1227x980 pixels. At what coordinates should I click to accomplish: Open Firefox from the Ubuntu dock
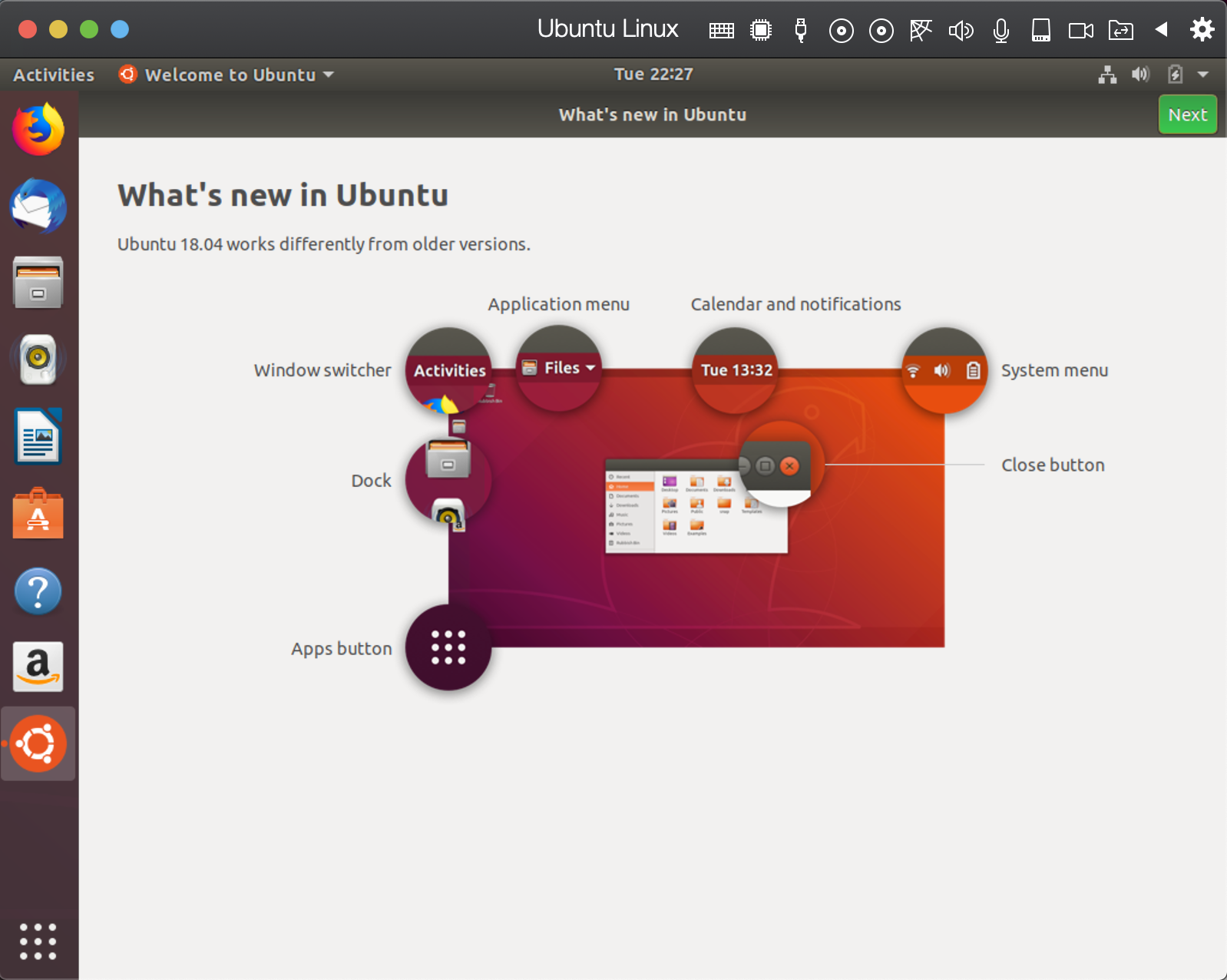pyautogui.click(x=38, y=129)
